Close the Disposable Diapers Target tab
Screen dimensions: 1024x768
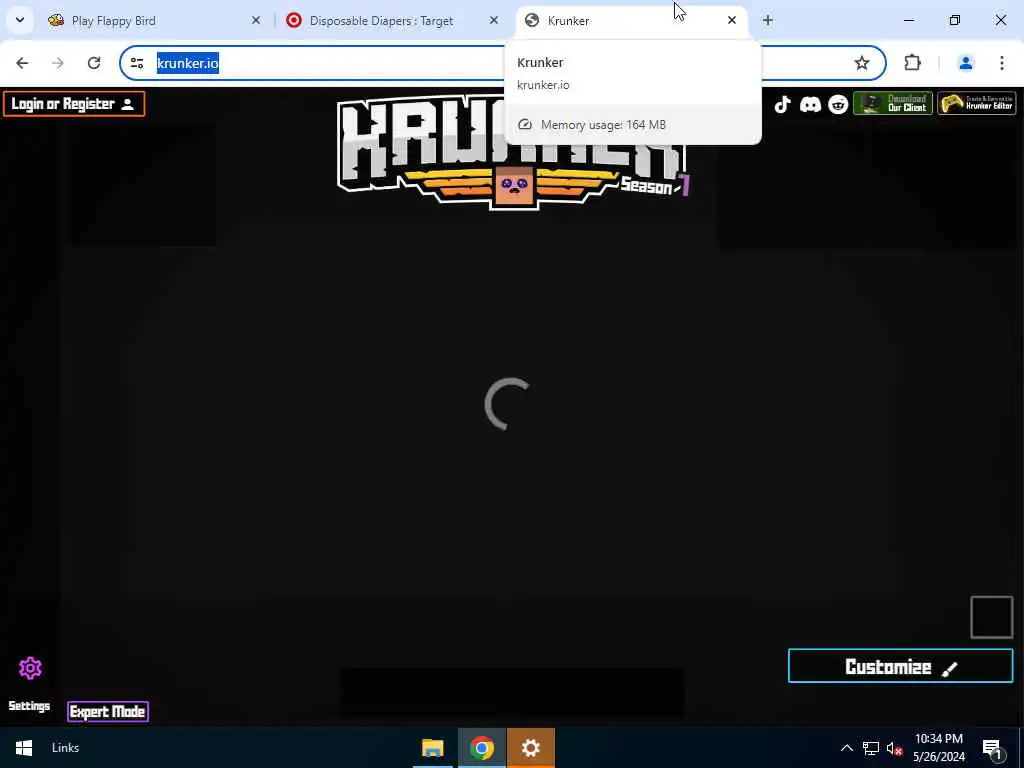494,21
